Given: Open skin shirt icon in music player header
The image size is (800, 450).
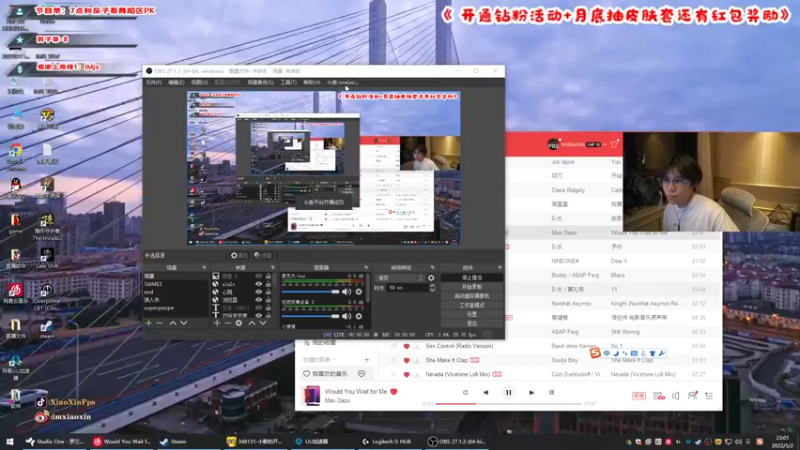Looking at the screenshot, I should 614,144.
